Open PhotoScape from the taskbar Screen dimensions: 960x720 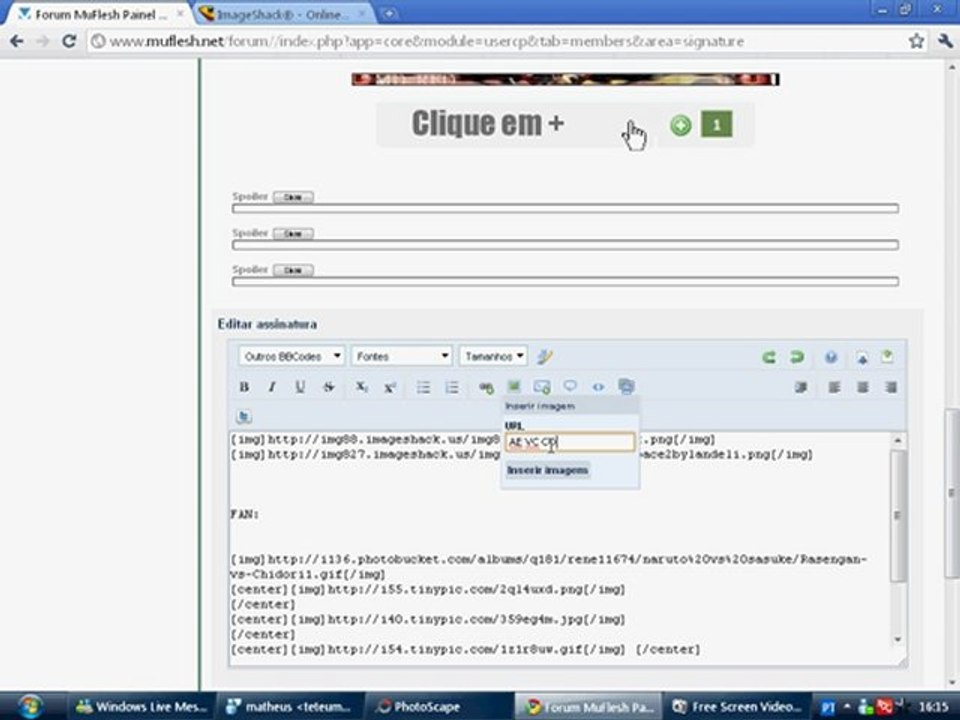coord(438,707)
